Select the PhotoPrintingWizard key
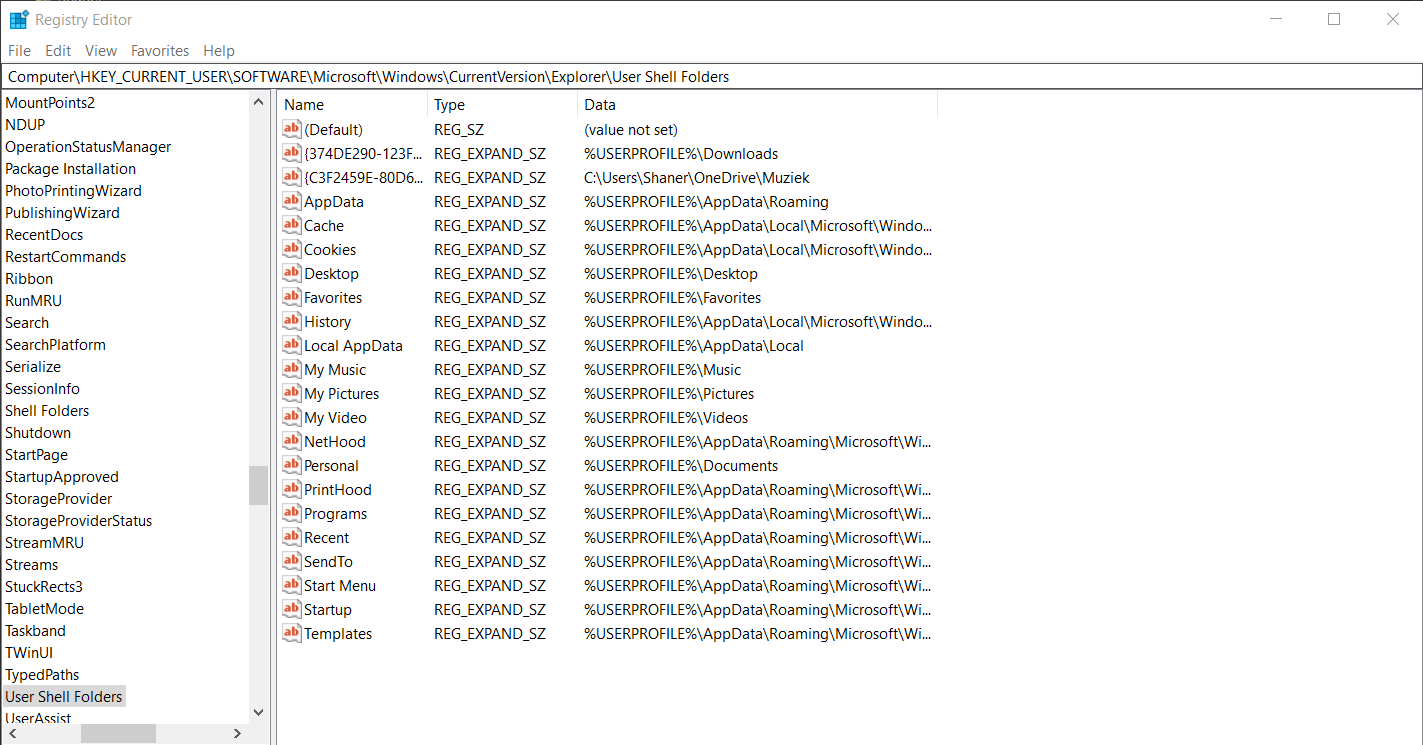 (x=73, y=190)
